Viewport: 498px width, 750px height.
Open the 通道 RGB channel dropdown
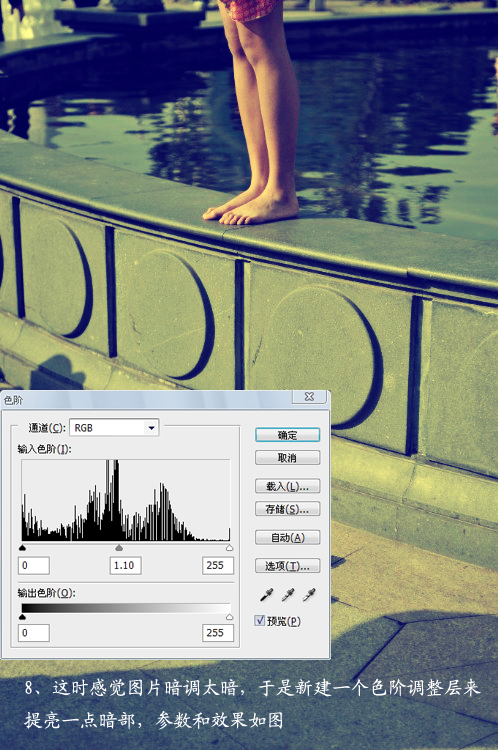[114, 428]
